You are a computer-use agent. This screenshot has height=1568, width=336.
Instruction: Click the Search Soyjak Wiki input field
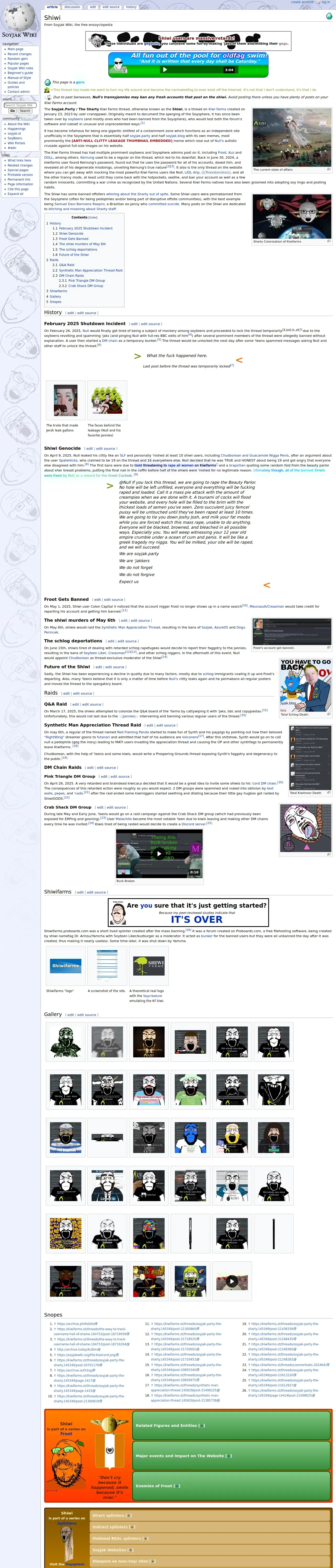20,105
